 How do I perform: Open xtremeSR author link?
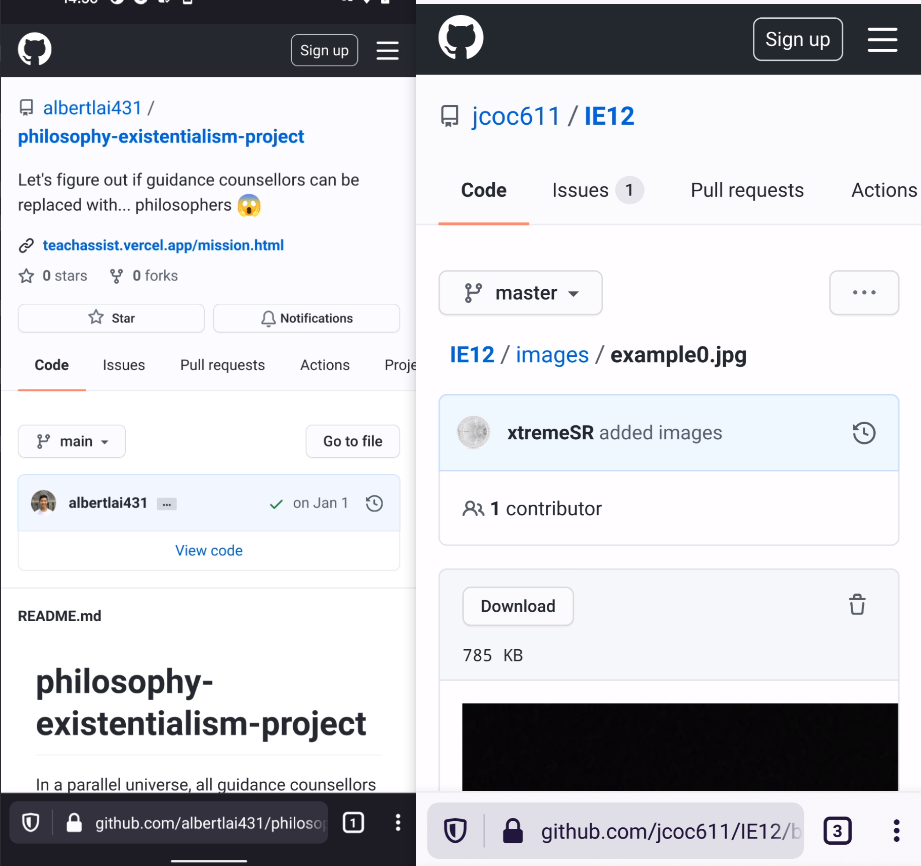coord(550,433)
